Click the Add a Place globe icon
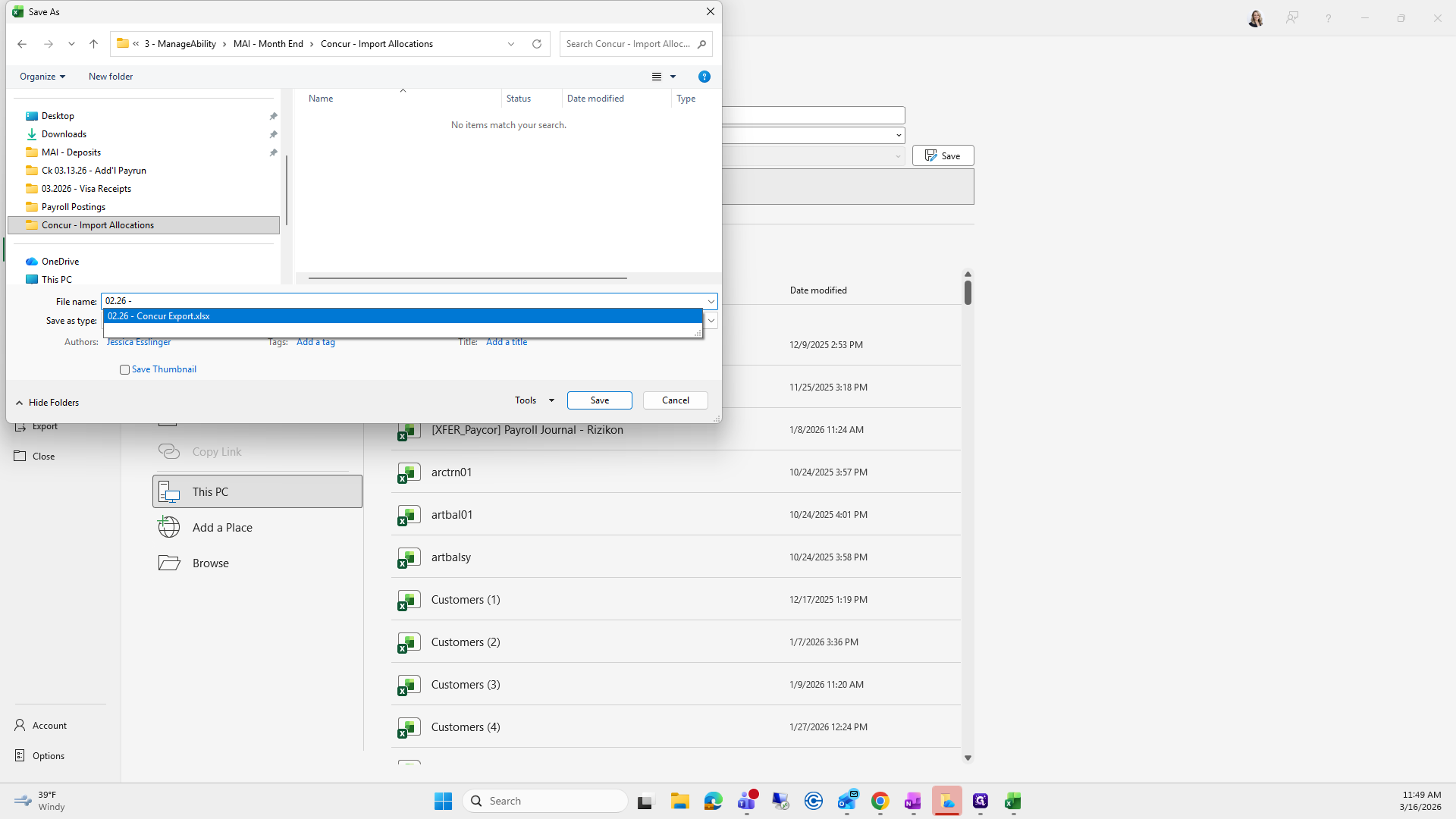This screenshot has height=819, width=1456. [169, 527]
